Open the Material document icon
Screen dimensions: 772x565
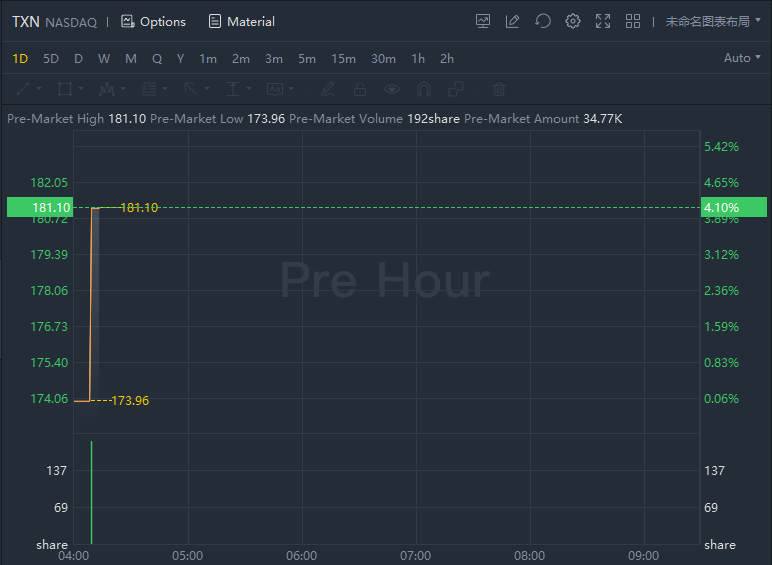click(x=215, y=21)
